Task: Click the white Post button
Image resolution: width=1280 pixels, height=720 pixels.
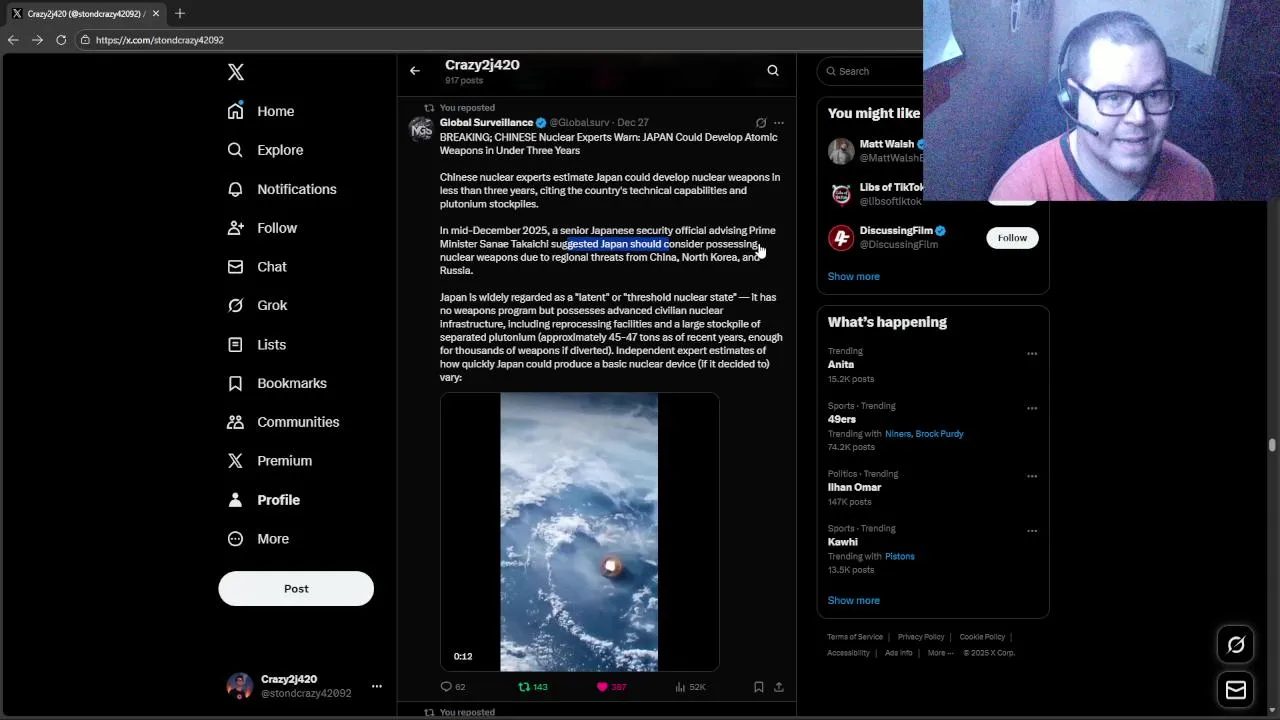Action: [296, 589]
